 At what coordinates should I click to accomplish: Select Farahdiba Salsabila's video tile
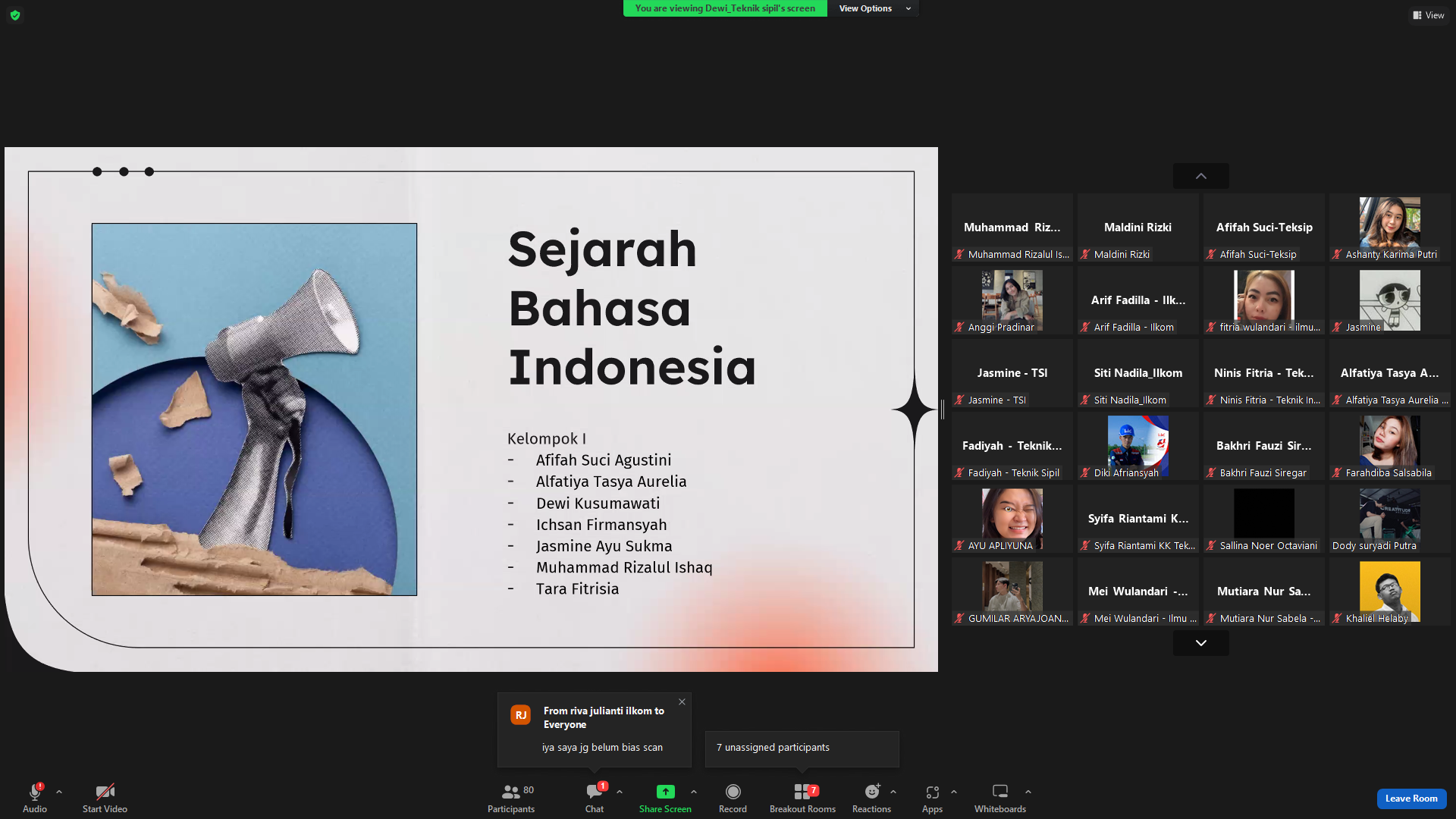coord(1390,446)
